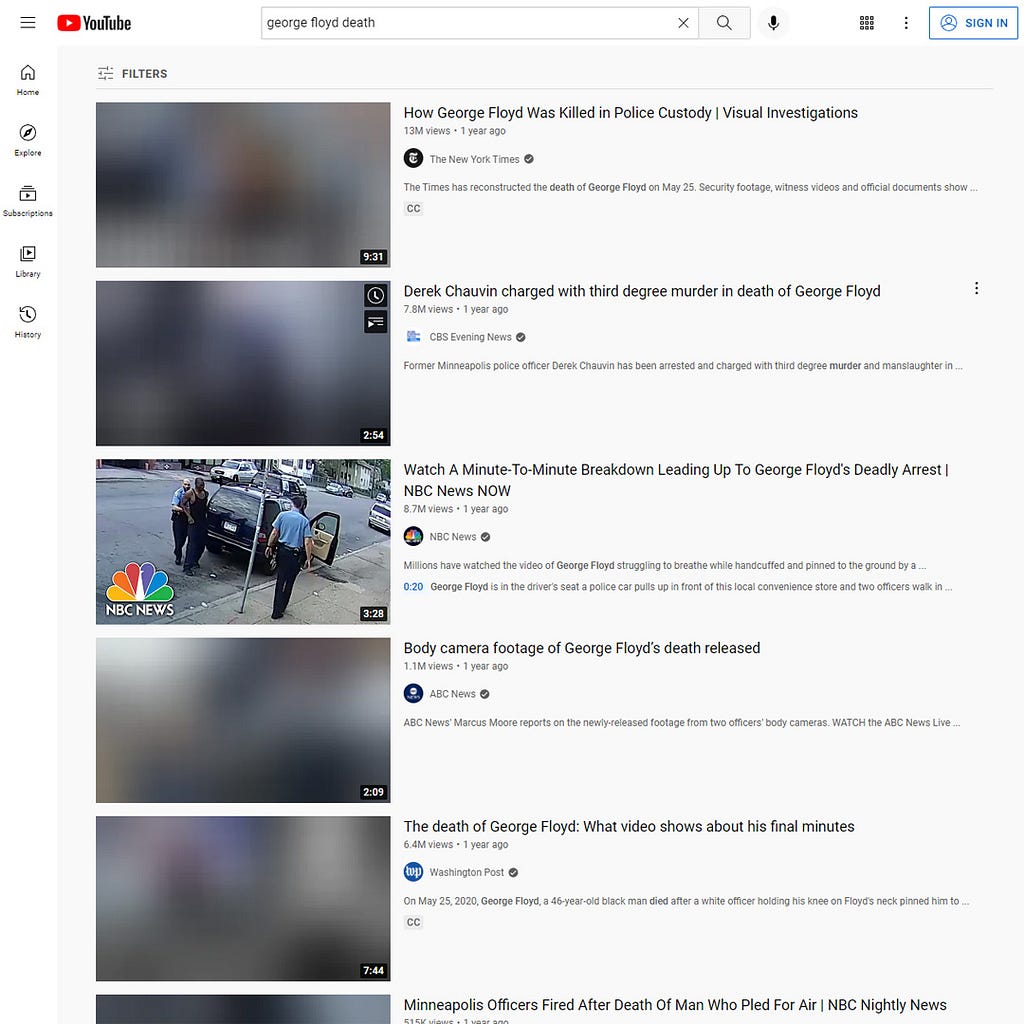This screenshot has width=1024, height=1024.
Task: Click '8.7M views' under the NBC News video
Action: pos(428,509)
